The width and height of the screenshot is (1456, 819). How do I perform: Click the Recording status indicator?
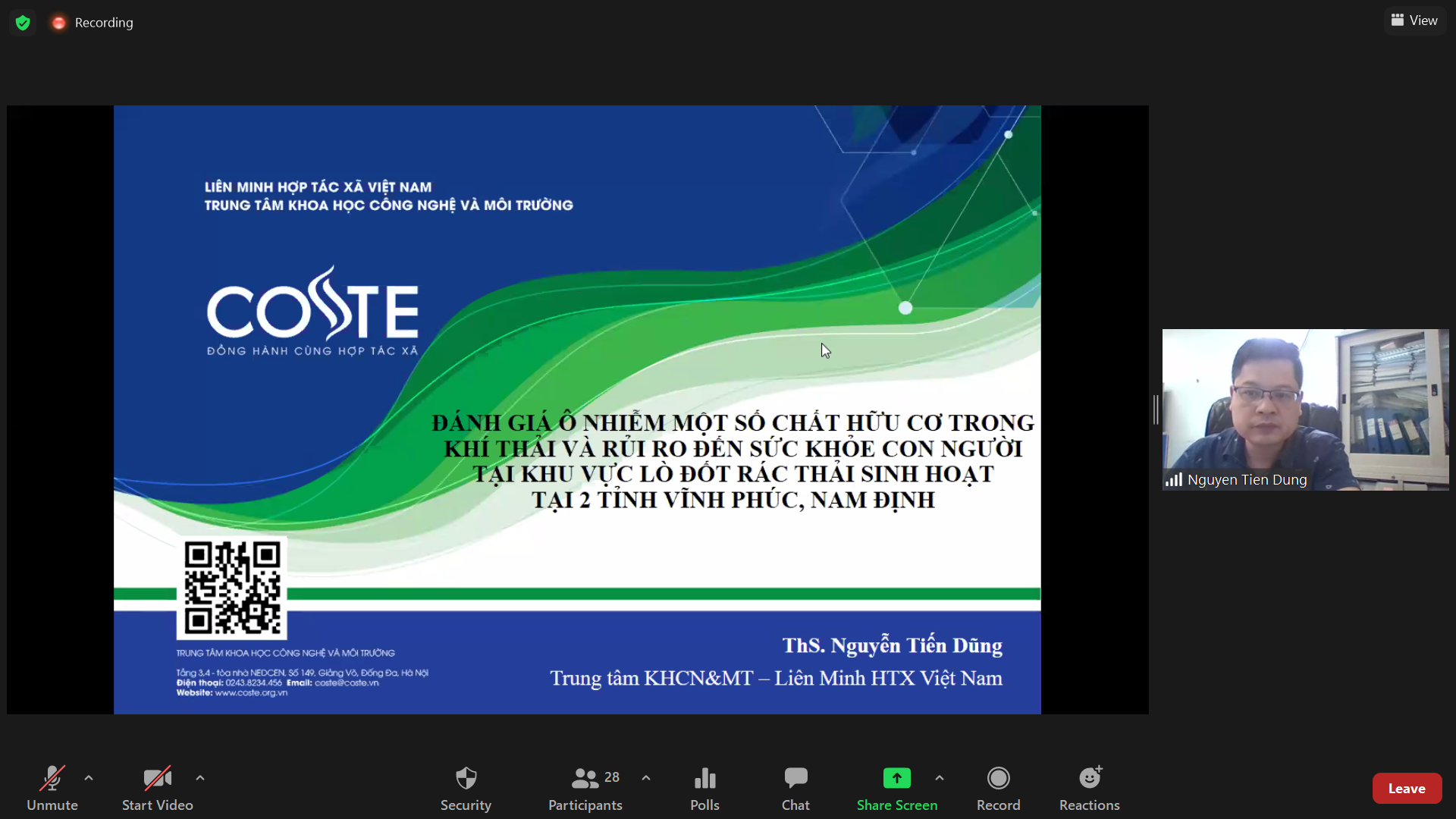pos(93,23)
